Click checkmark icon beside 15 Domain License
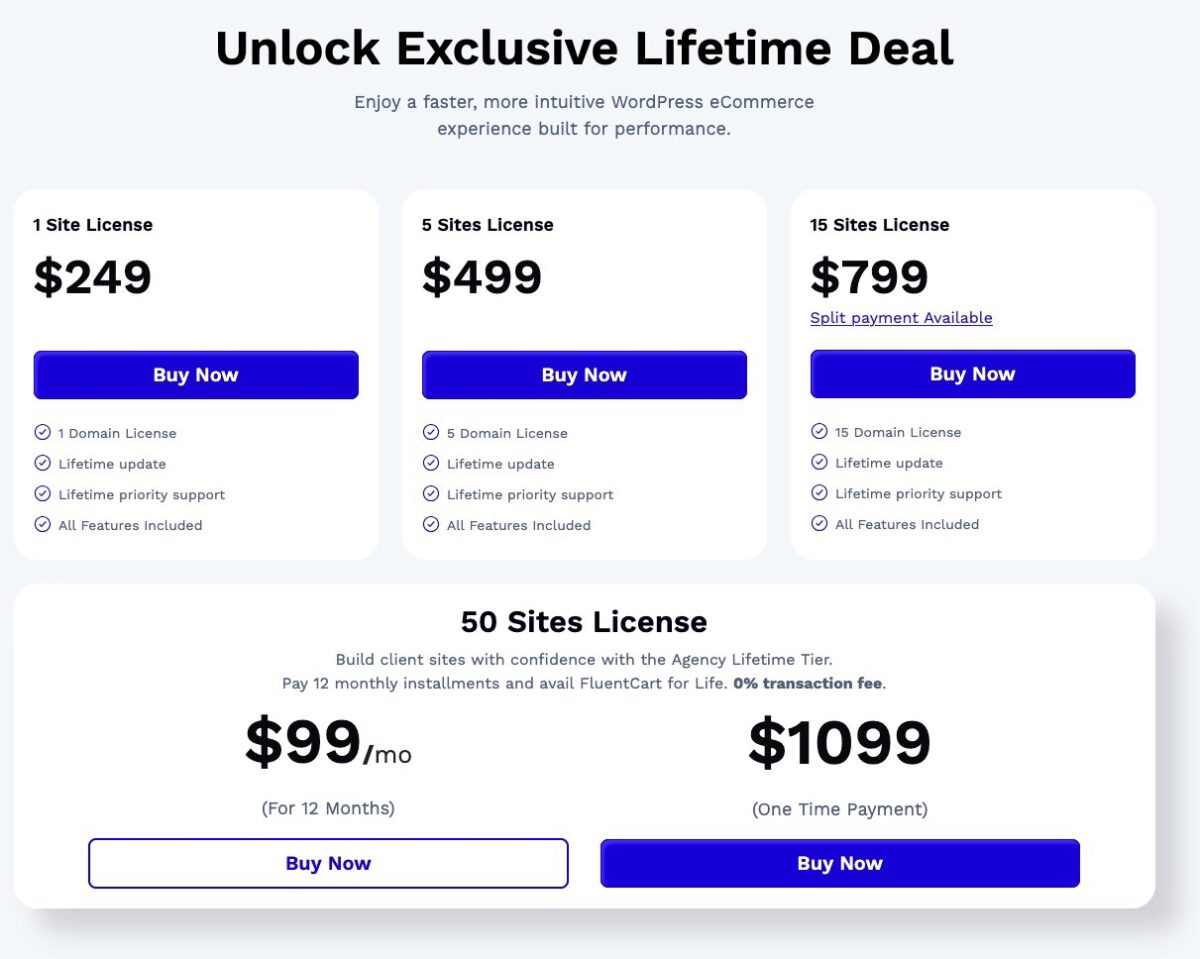1200x959 pixels. tap(819, 432)
